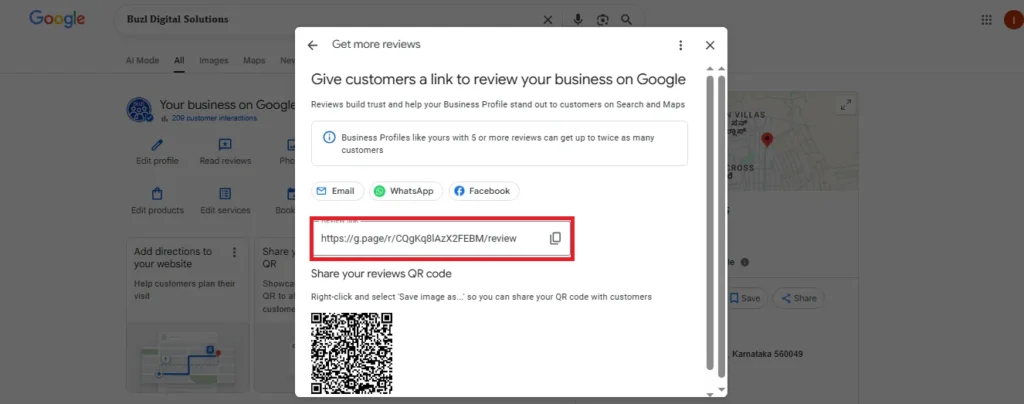Open search by image lens icon
The height and width of the screenshot is (404, 1024).
[602, 20]
